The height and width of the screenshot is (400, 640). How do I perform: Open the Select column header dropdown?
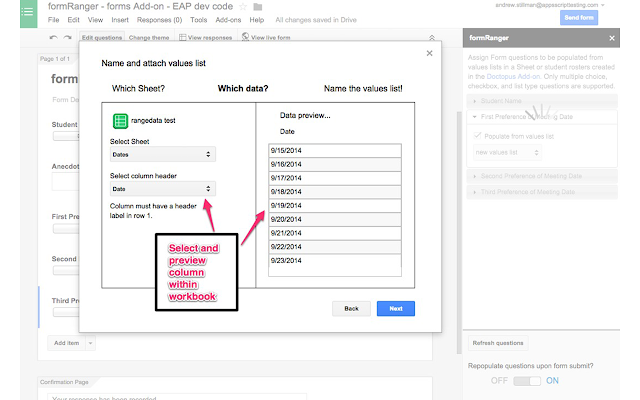pos(162,188)
